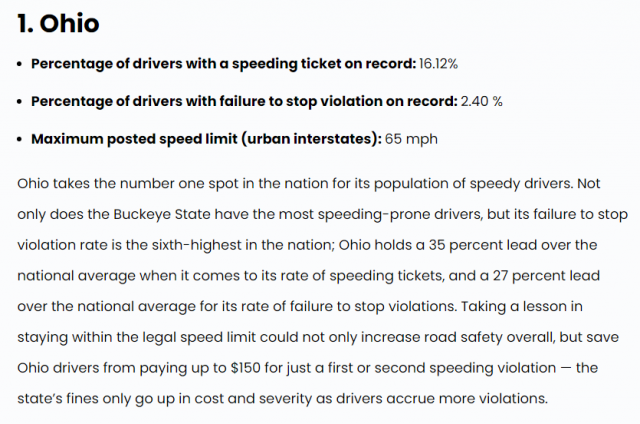The width and height of the screenshot is (640, 424).
Task: Click the phrase "Ohio takes the number one spot"
Action: click(x=128, y=184)
